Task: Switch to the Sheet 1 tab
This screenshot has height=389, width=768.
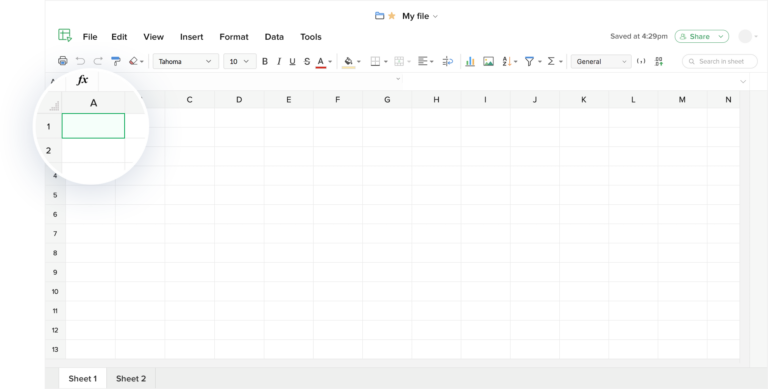Action: [x=83, y=378]
